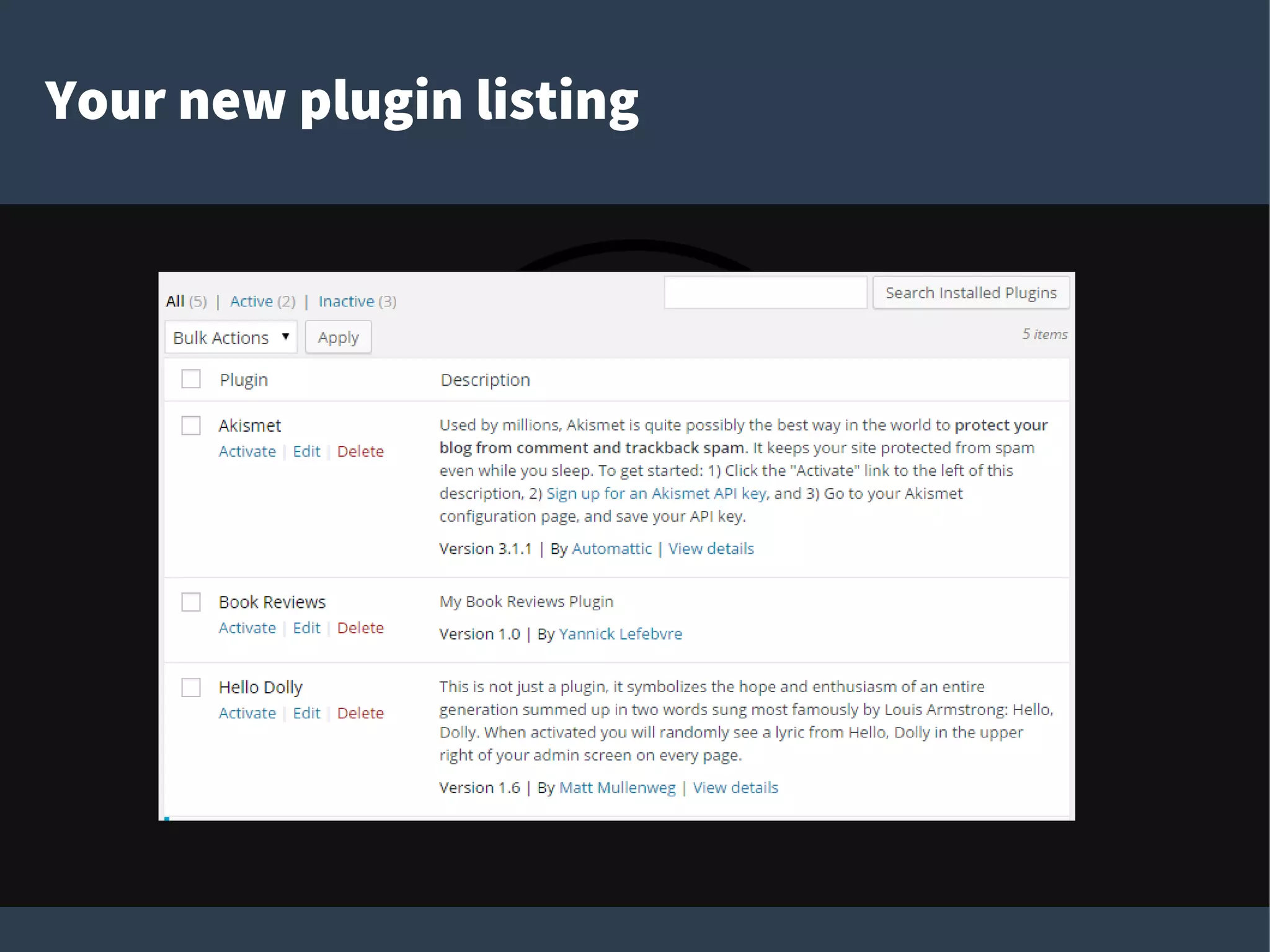Show the Inactive plugins filter

pyautogui.click(x=346, y=301)
